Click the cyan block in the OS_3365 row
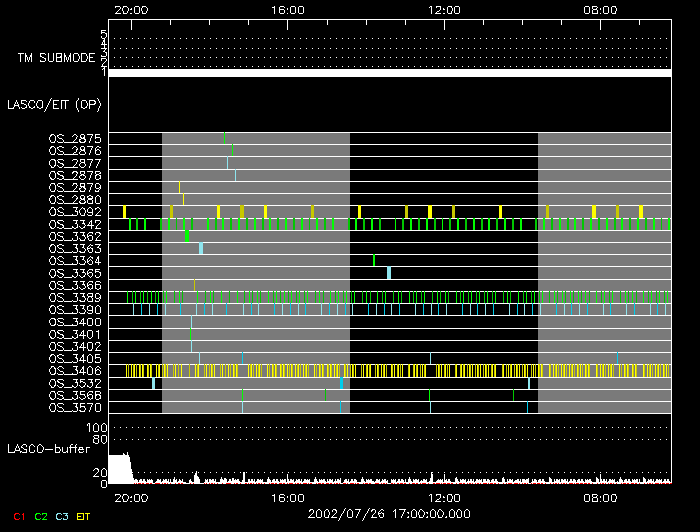The height and width of the screenshot is (532, 700). pyautogui.click(x=389, y=273)
